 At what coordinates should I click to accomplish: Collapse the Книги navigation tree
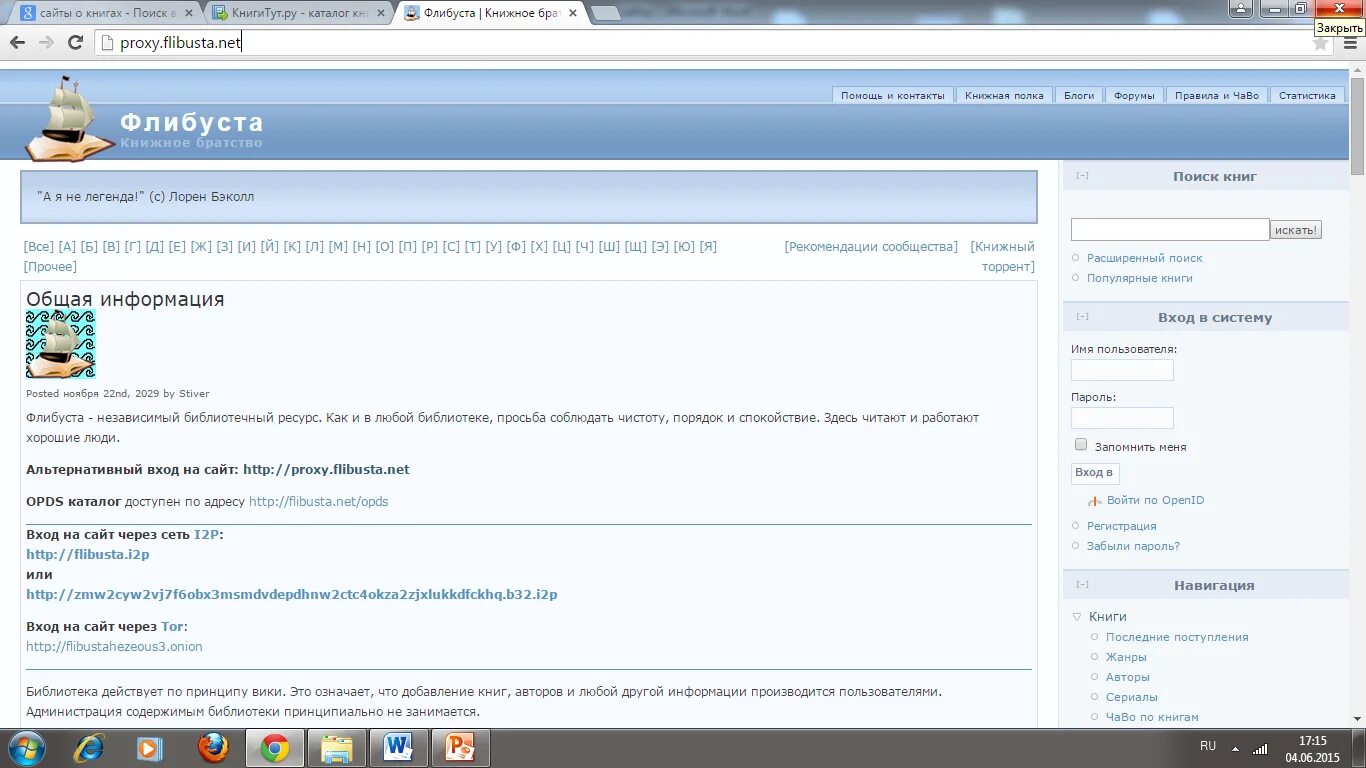coord(1077,617)
